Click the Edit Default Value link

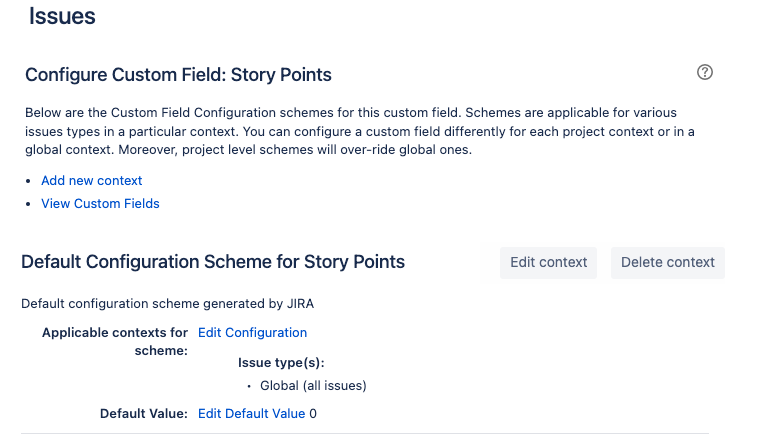[x=251, y=413]
